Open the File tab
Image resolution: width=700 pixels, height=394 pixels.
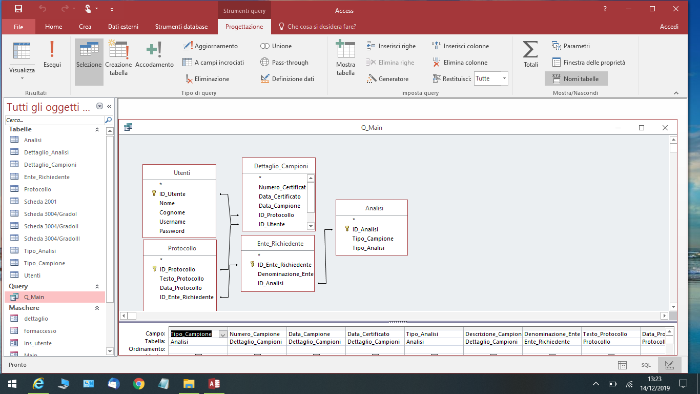[18, 27]
